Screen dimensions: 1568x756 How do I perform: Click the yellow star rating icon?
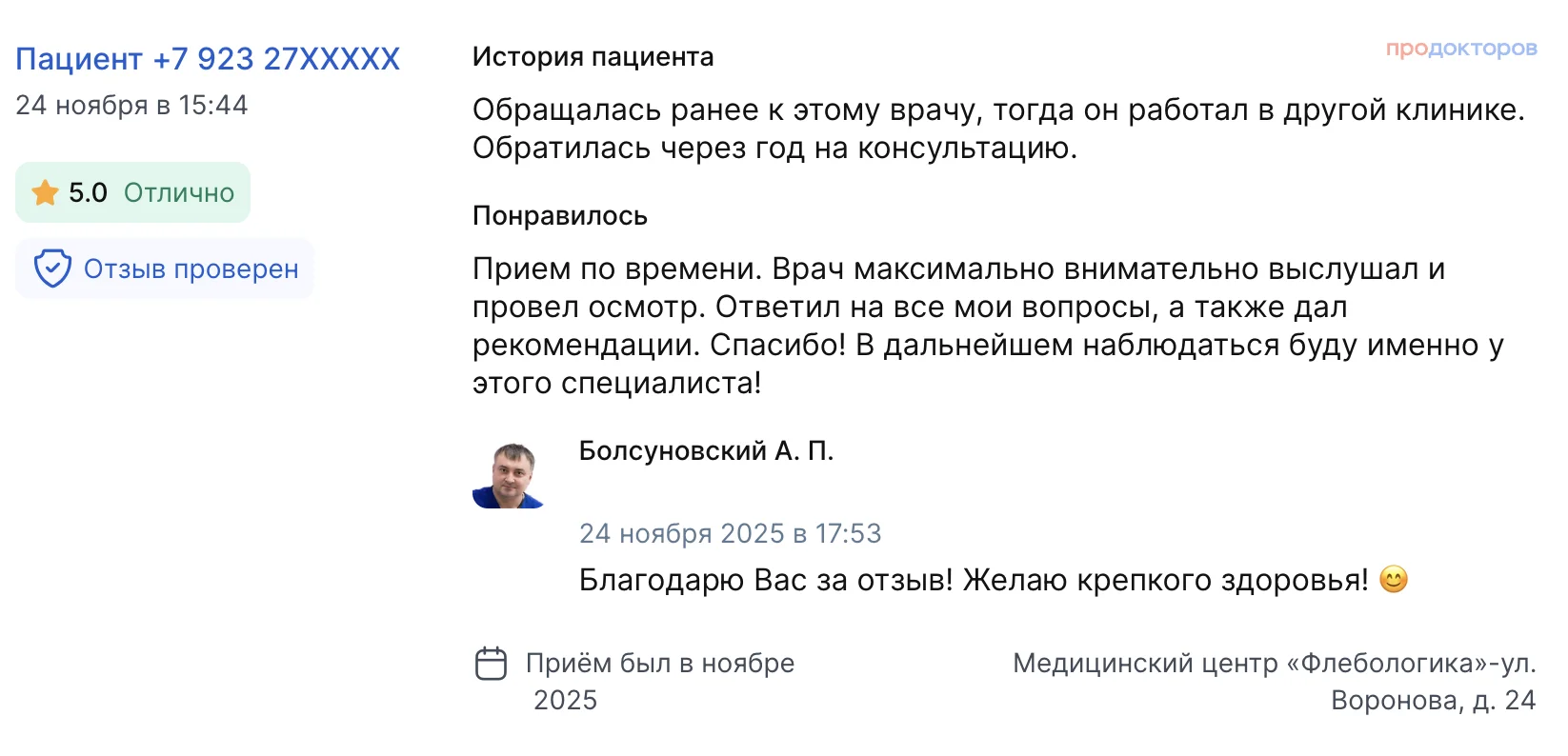(44, 191)
